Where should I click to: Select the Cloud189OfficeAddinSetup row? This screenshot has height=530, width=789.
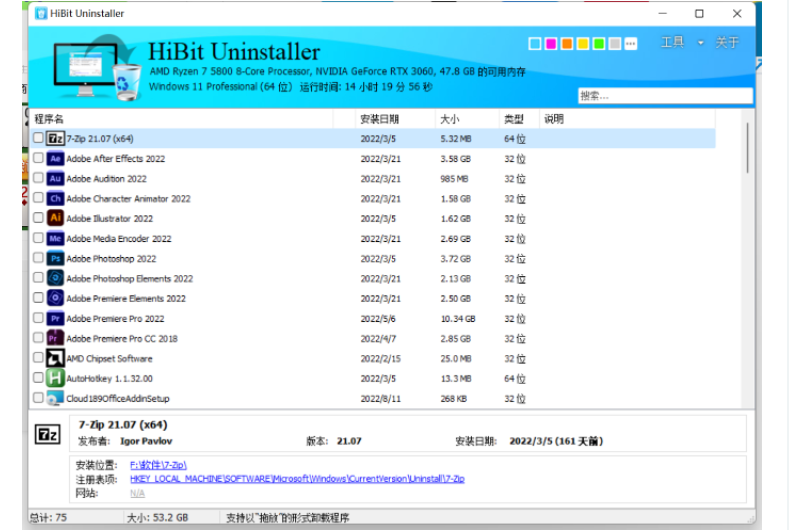pos(372,398)
